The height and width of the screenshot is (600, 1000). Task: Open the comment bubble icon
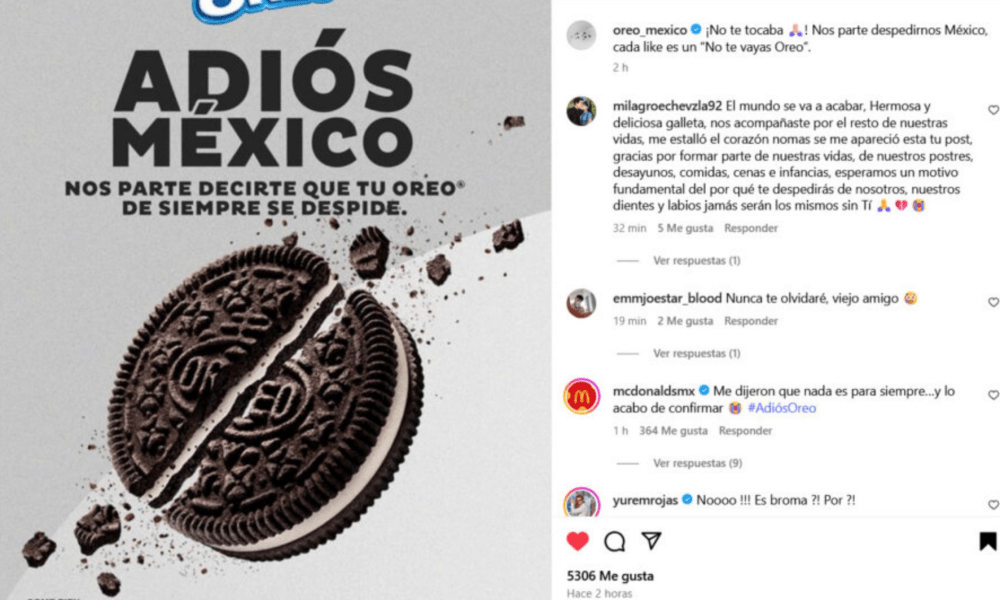coord(614,541)
